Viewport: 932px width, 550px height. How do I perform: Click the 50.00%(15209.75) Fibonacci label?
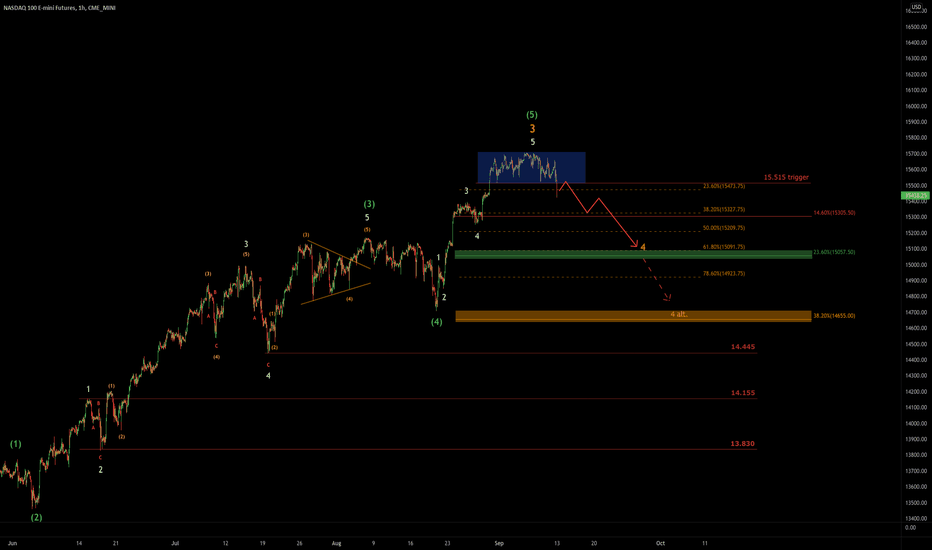pos(724,228)
